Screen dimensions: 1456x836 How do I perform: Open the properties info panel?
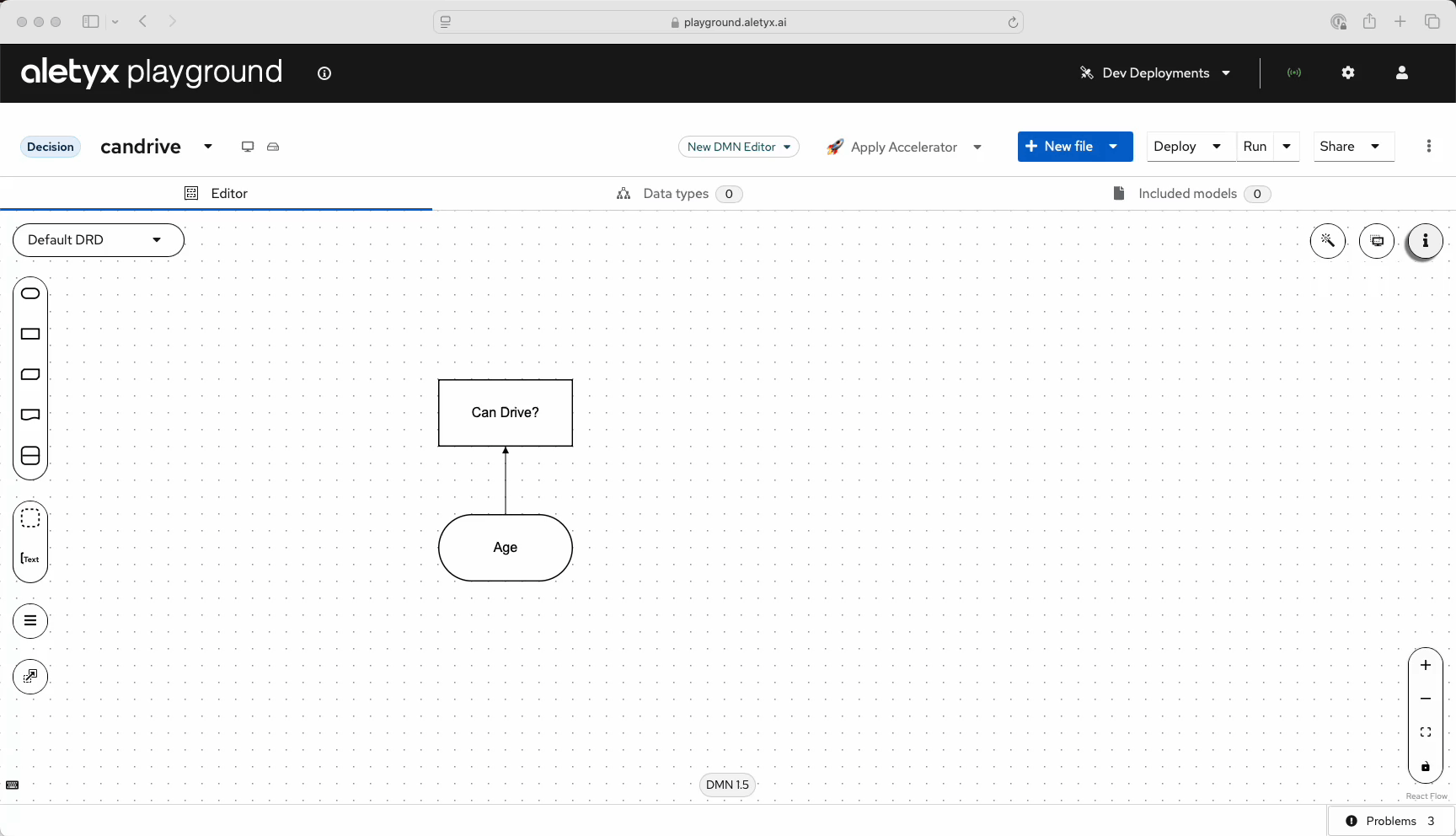point(1425,241)
